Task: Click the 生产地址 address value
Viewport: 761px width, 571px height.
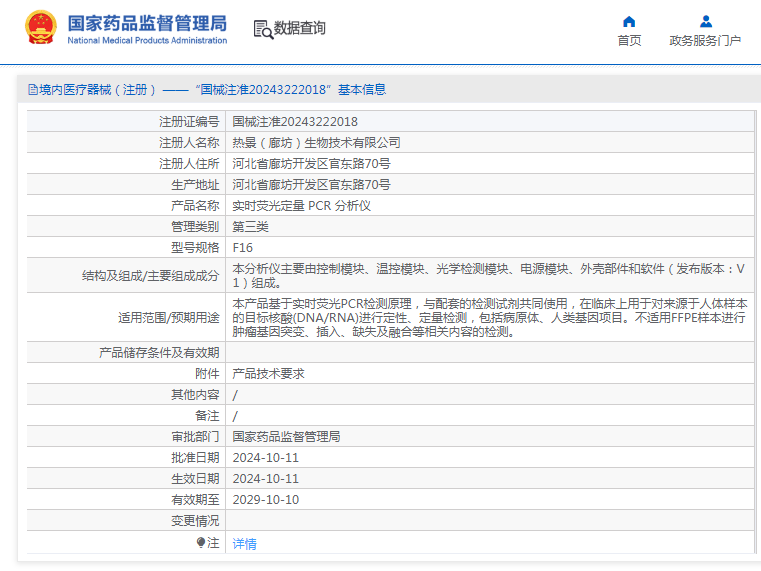Action: pyautogui.click(x=312, y=185)
